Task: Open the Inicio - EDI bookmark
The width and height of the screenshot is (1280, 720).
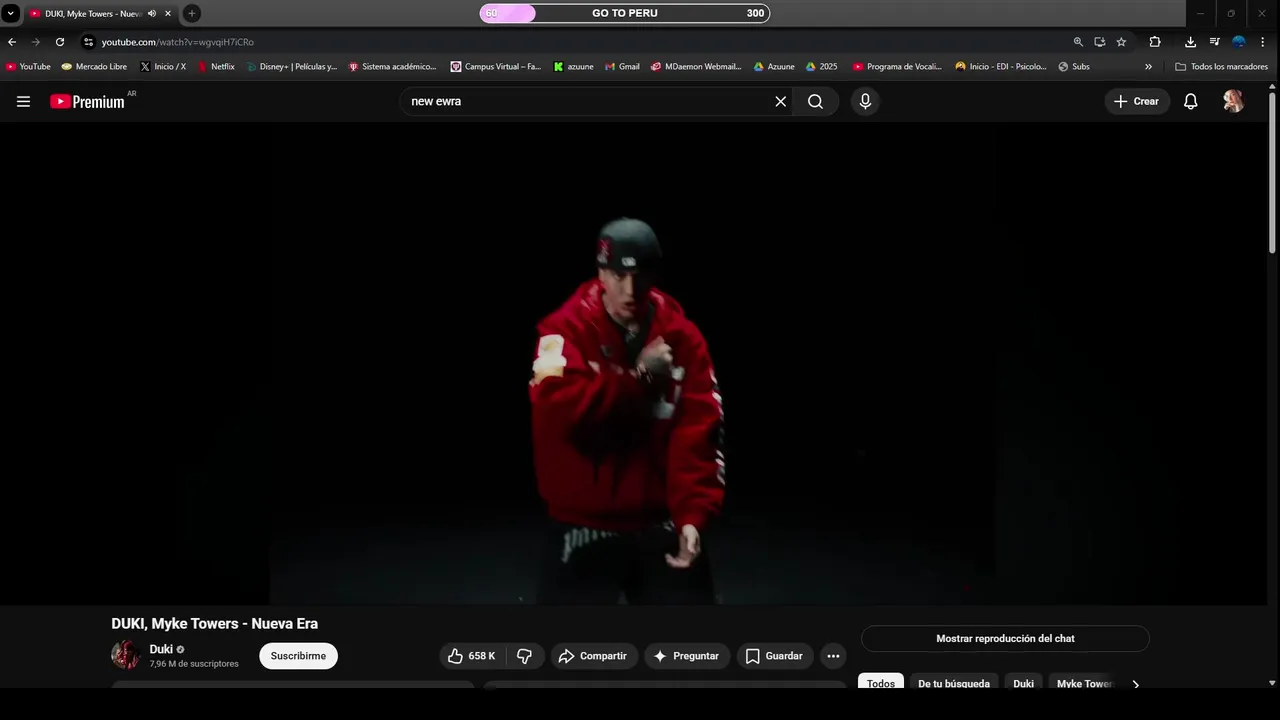Action: (1000, 67)
